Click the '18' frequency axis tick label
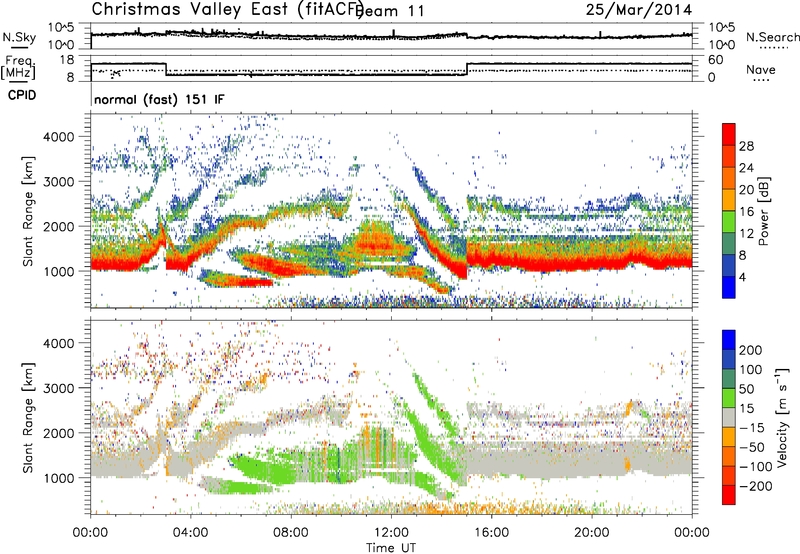Screen dimensions: 800x554 pyautogui.click(x=67, y=60)
